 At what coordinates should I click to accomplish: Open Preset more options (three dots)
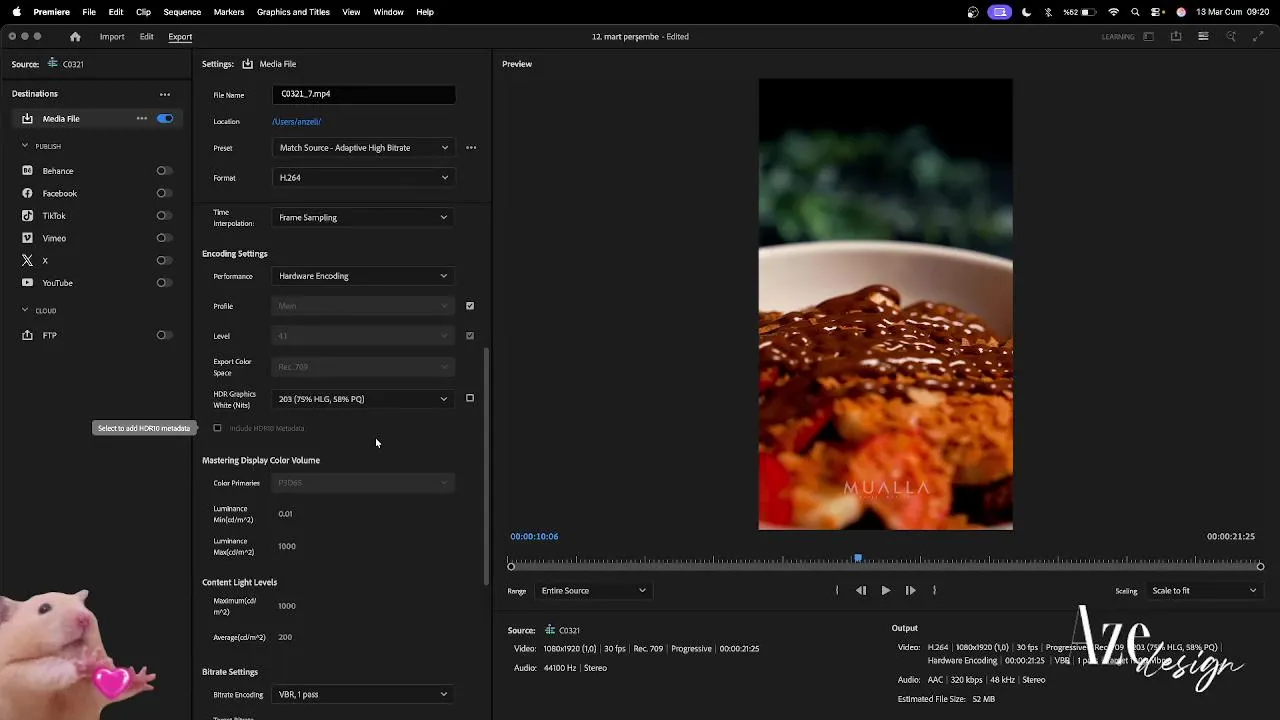471,148
